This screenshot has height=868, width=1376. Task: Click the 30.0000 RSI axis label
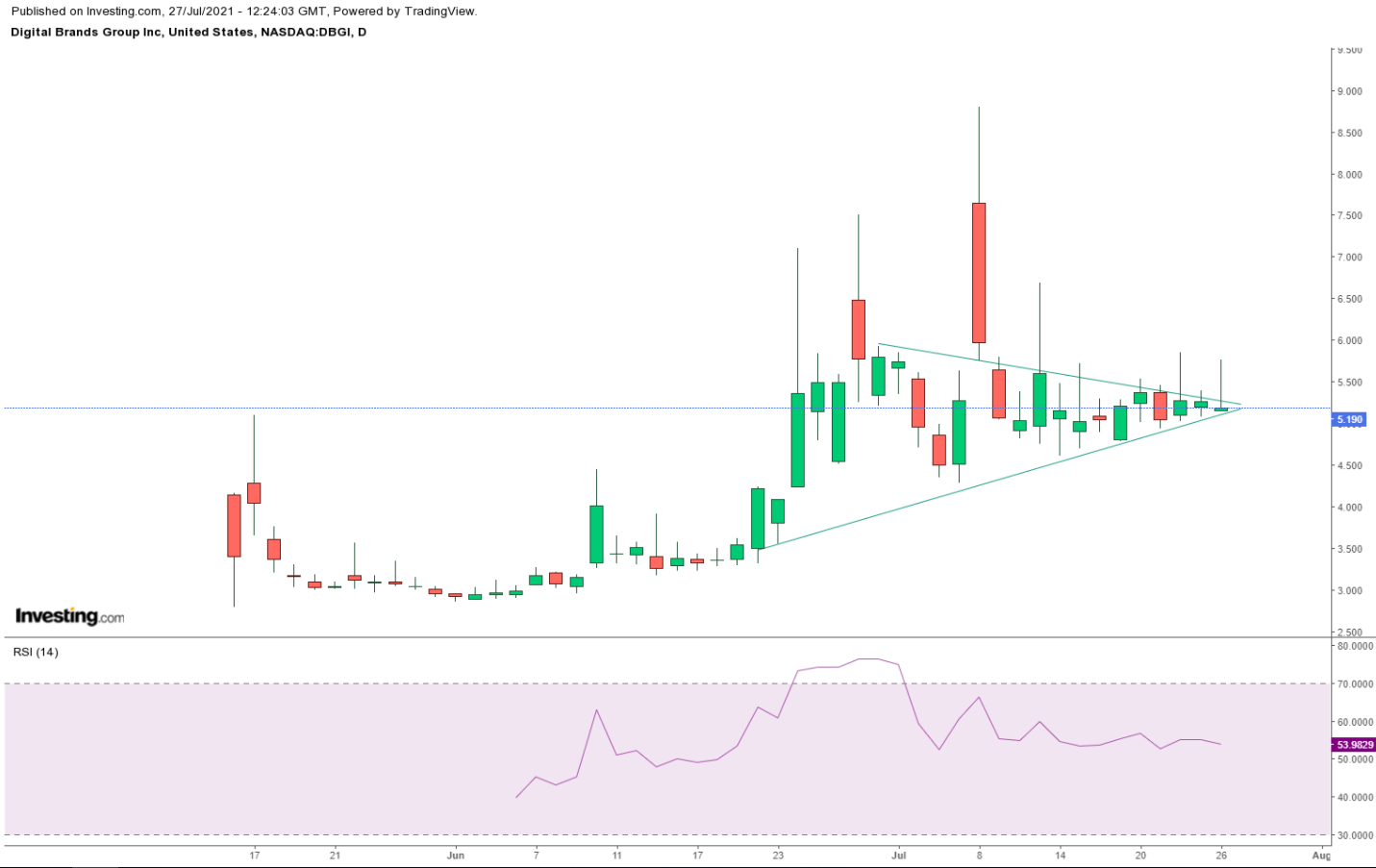[1355, 835]
